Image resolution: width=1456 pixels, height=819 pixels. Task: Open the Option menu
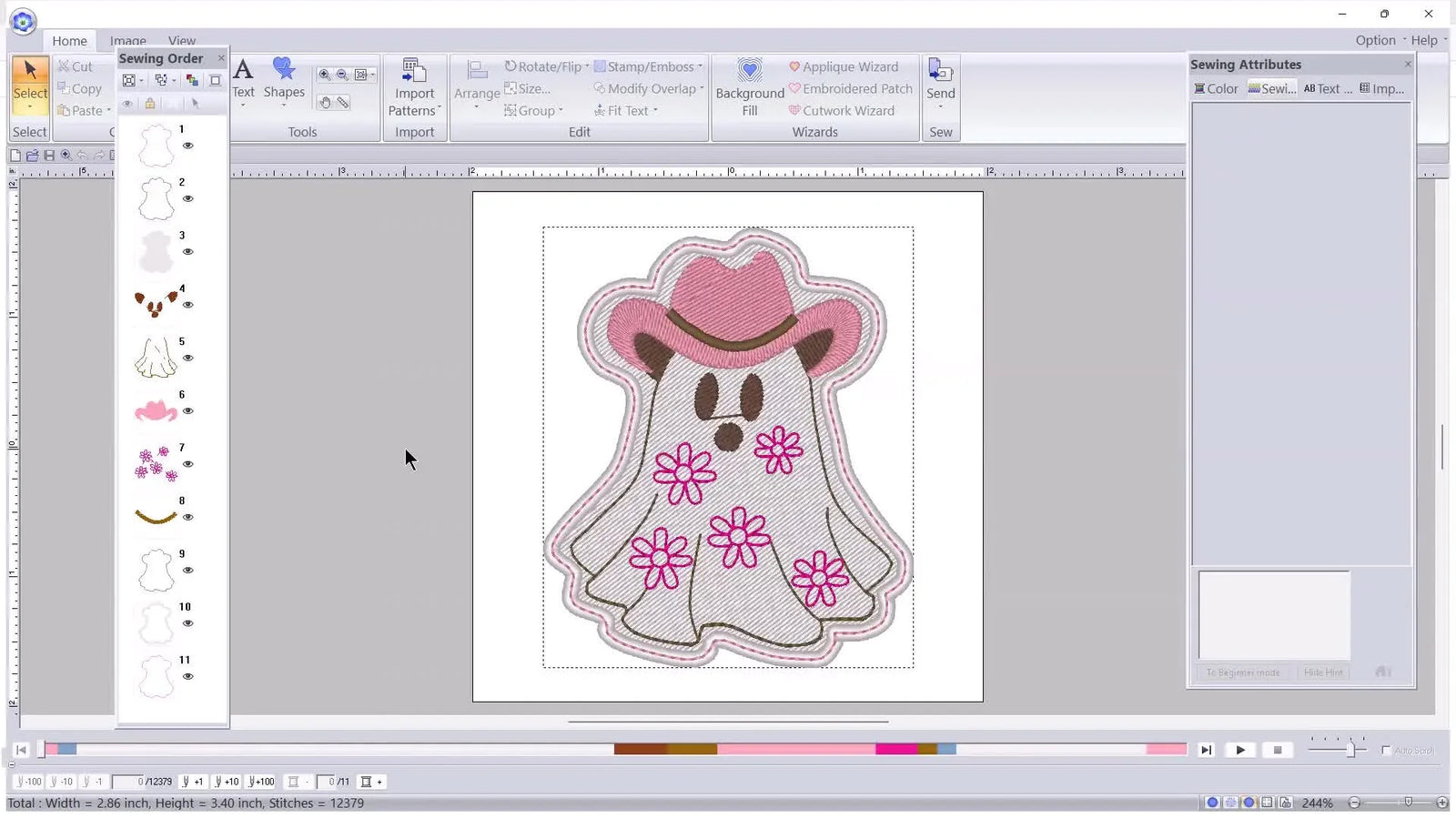pyautogui.click(x=1375, y=40)
